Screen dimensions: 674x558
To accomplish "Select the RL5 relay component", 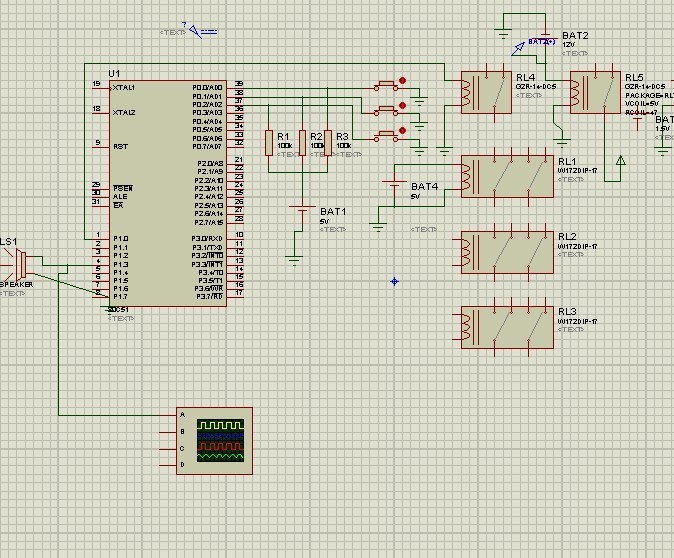I will (592, 92).
